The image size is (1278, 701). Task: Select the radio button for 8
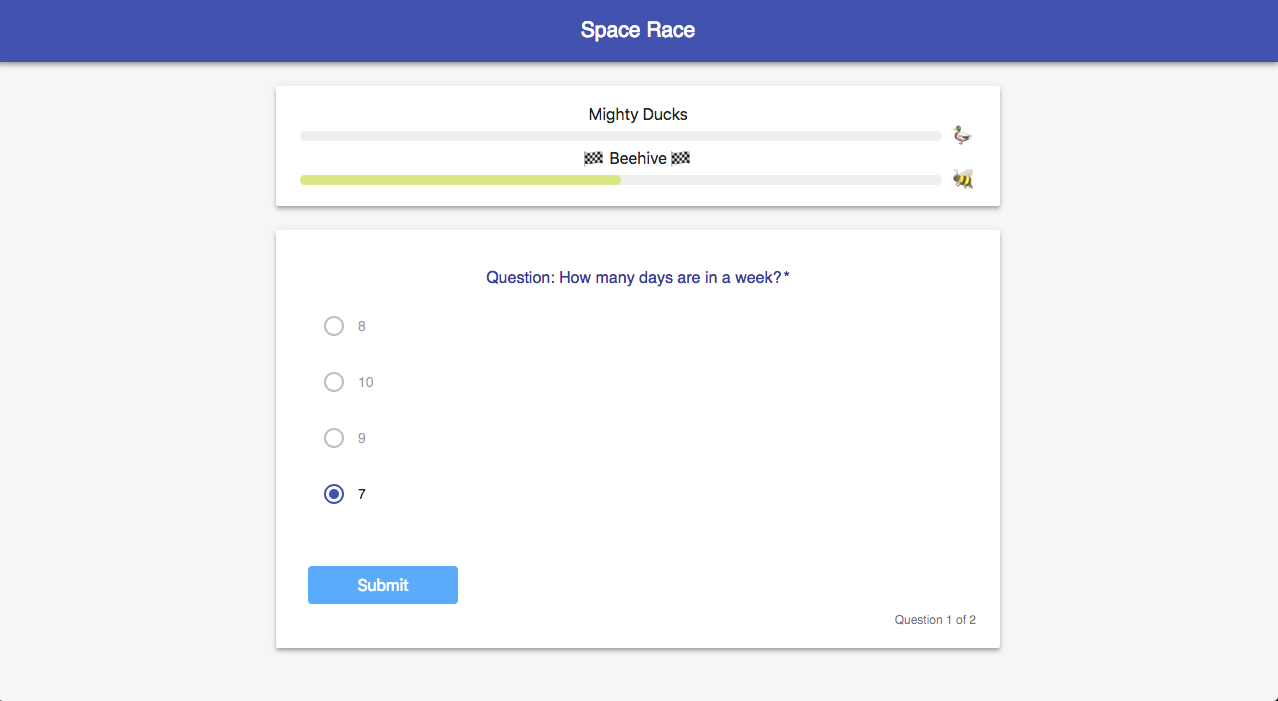334,326
